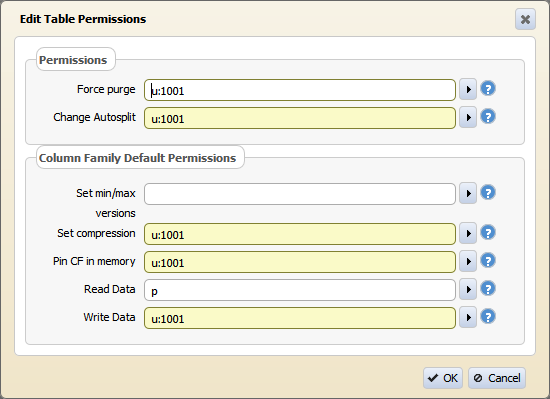Expand arrow beside Pin CF in memory

click(x=468, y=261)
